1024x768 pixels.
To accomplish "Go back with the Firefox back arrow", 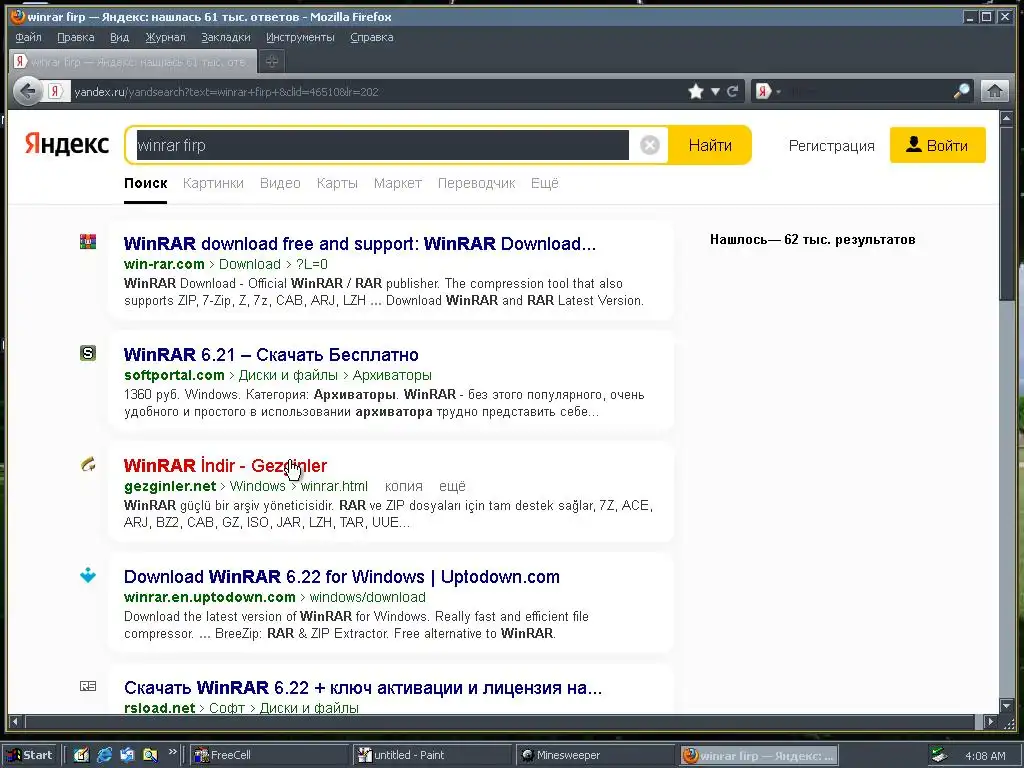I will point(28,91).
